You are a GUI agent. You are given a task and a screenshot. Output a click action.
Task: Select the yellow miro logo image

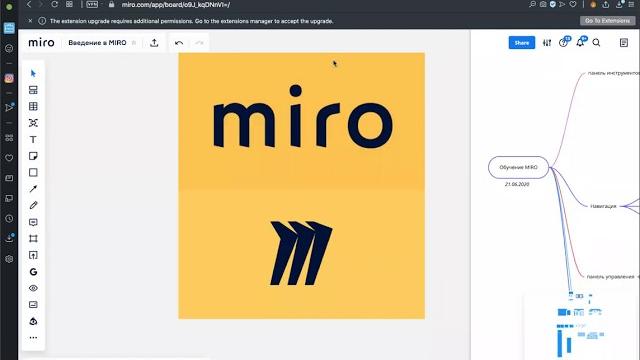point(301,186)
